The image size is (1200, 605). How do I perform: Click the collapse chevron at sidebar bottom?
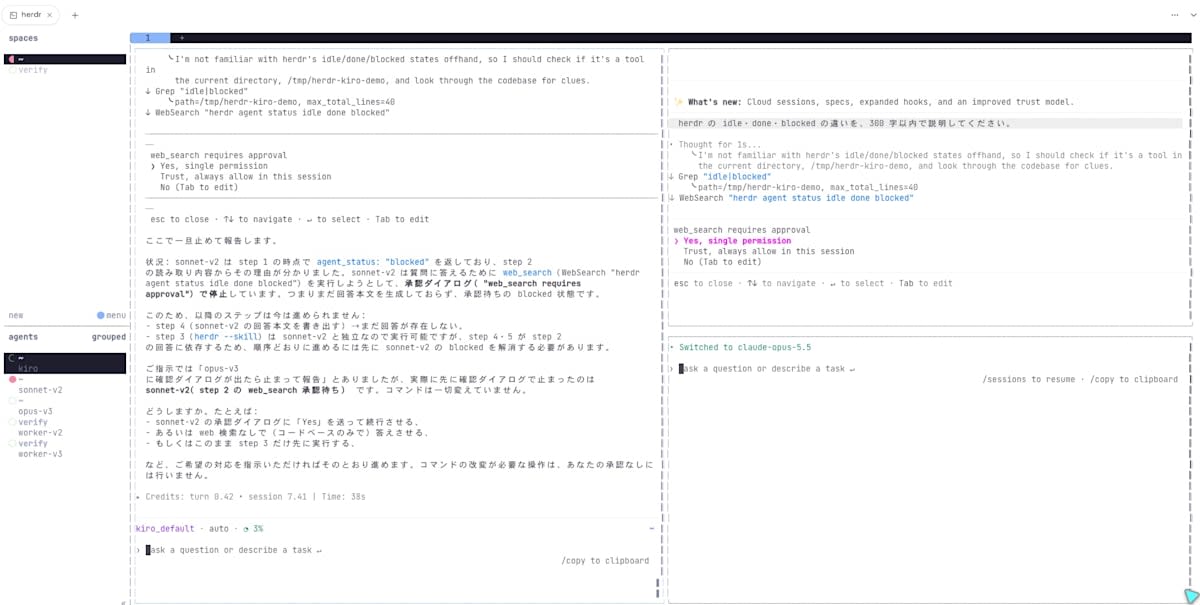[123, 601]
